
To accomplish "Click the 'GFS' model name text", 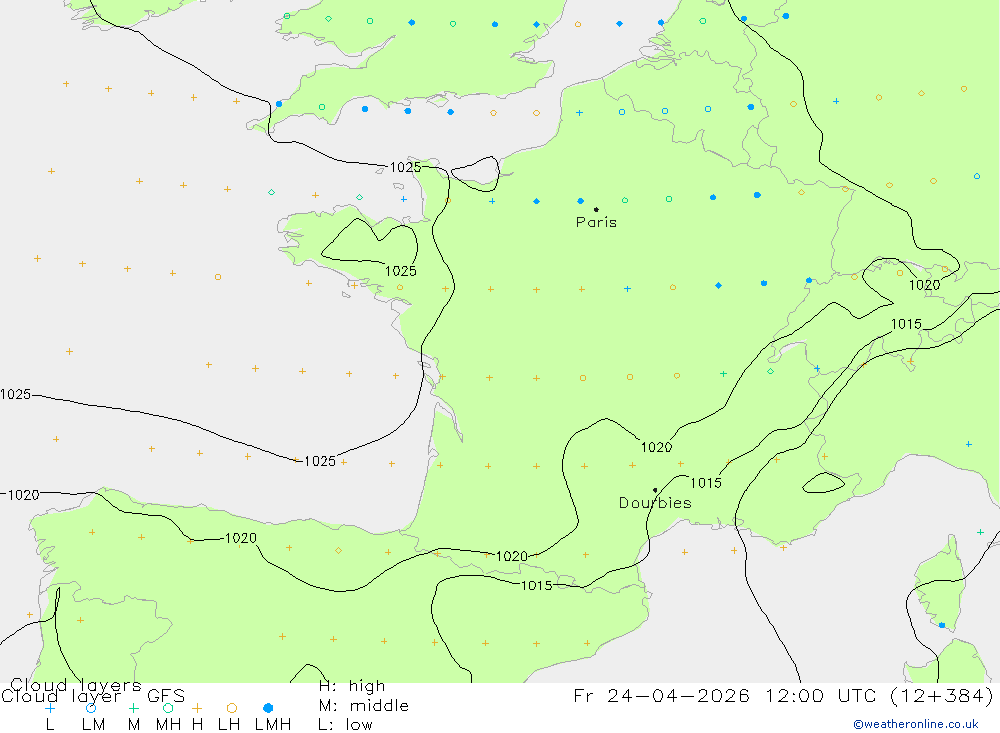I will 166,696.
